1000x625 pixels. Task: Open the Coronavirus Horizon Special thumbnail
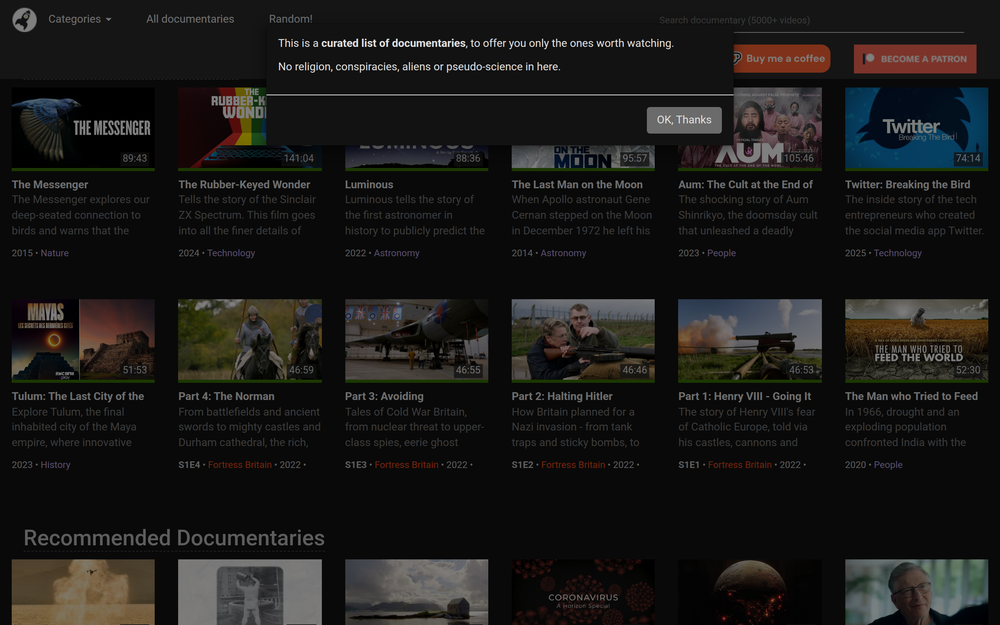coord(583,592)
